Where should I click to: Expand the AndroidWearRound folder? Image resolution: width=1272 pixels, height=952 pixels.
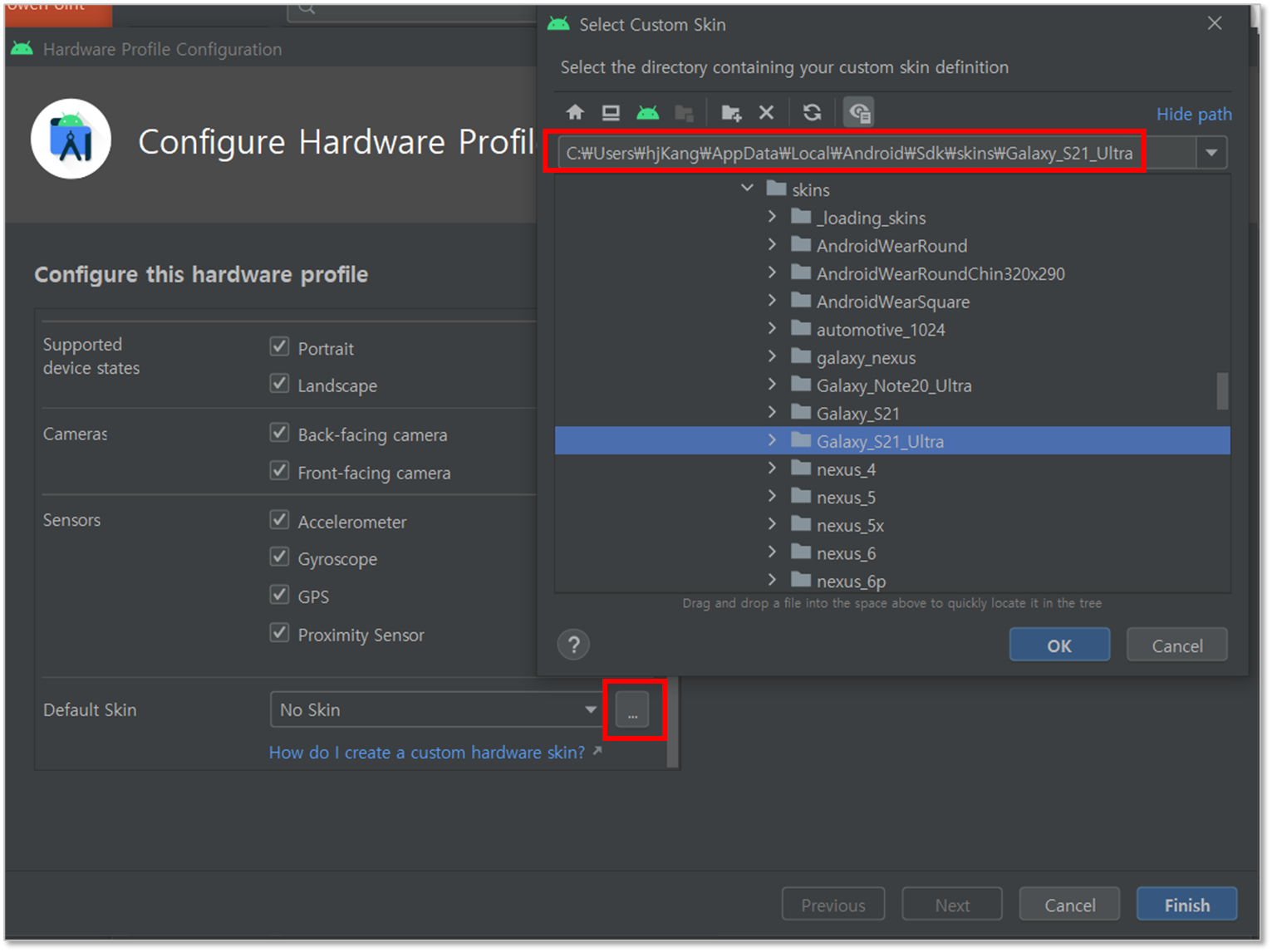tap(772, 245)
